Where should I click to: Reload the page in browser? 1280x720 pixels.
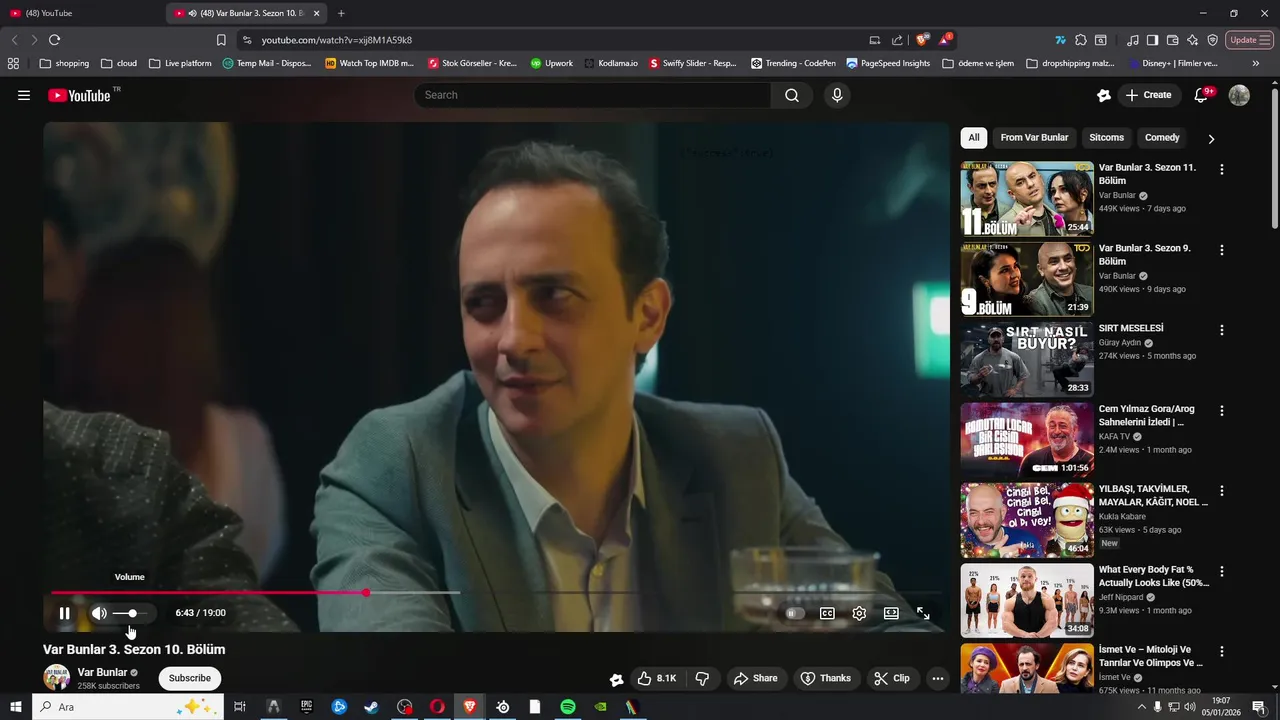[55, 40]
